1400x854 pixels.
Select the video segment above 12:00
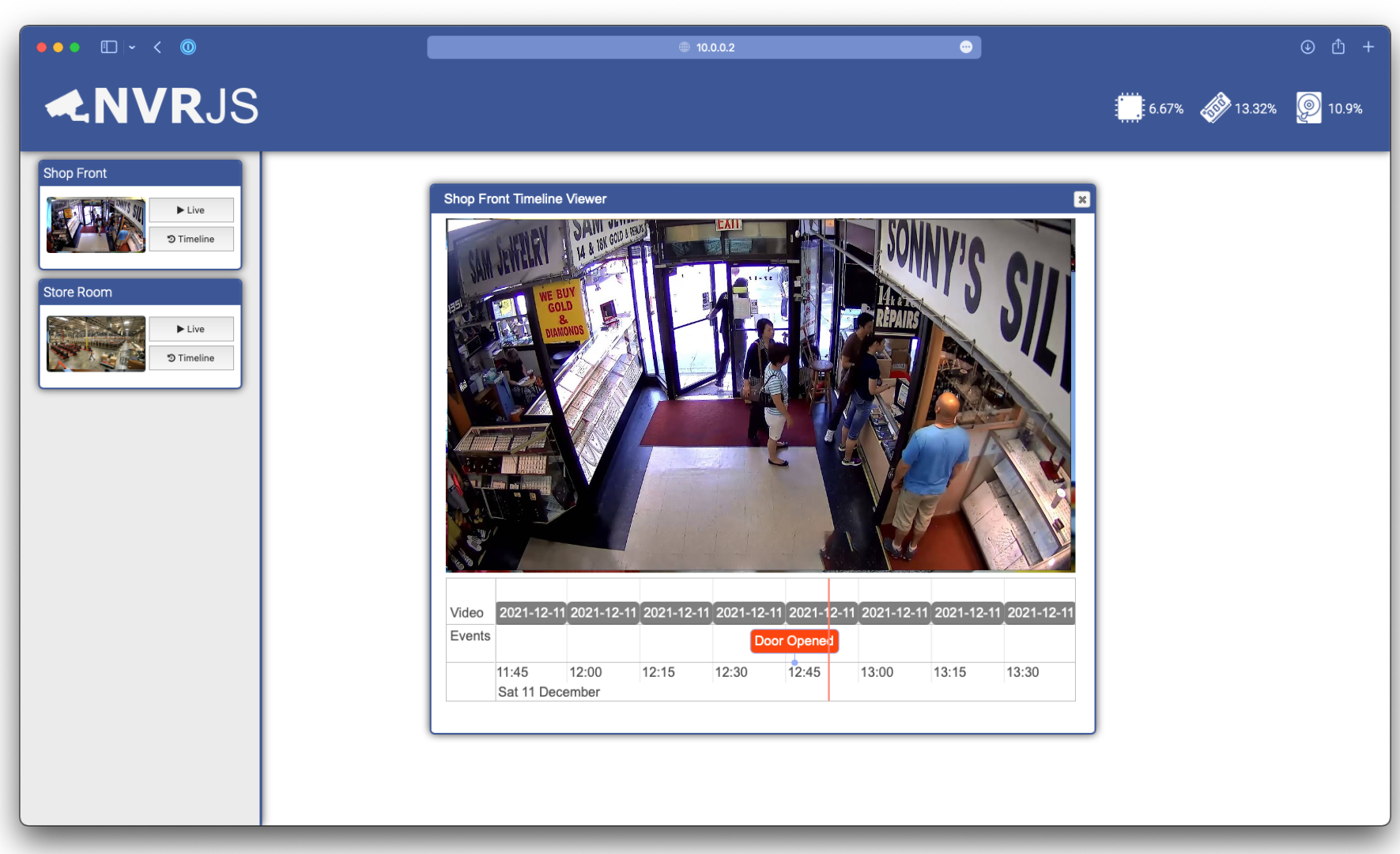[603, 613]
